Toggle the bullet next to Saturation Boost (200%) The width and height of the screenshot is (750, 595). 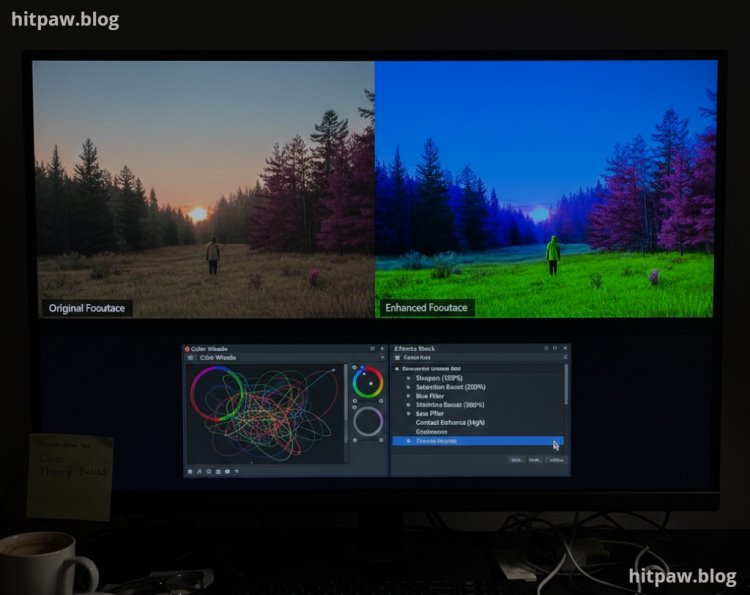408,387
